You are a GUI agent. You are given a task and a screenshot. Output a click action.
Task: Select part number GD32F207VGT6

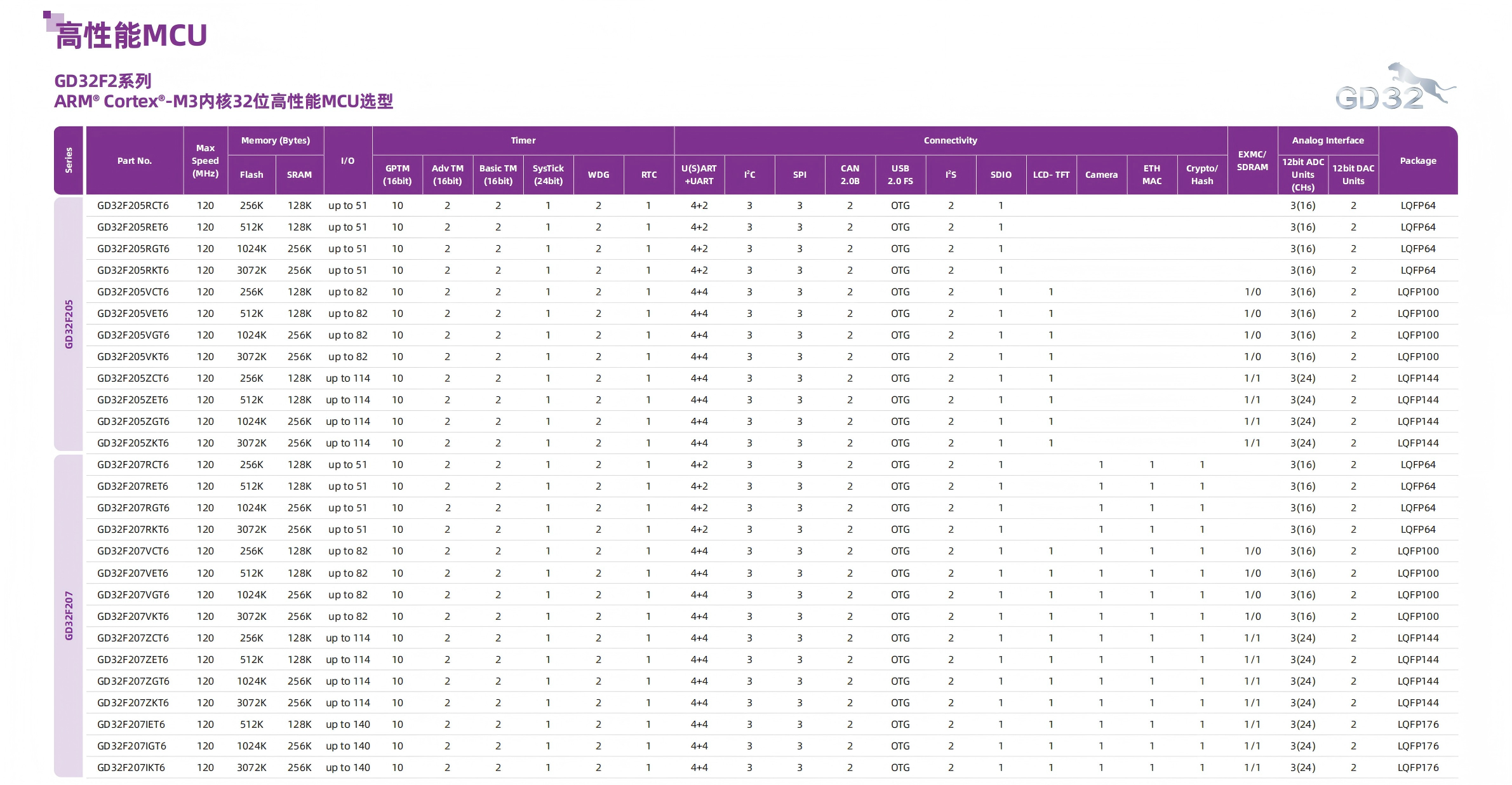(x=133, y=594)
